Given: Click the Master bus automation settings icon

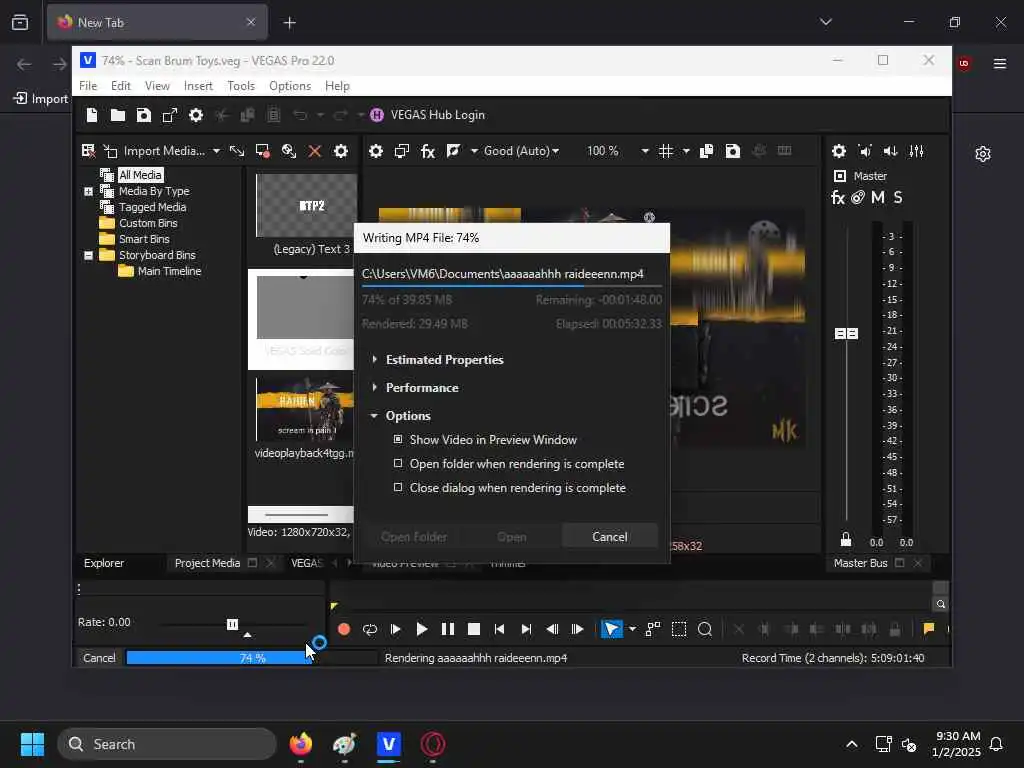Looking at the screenshot, I should pyautogui.click(x=857, y=197).
